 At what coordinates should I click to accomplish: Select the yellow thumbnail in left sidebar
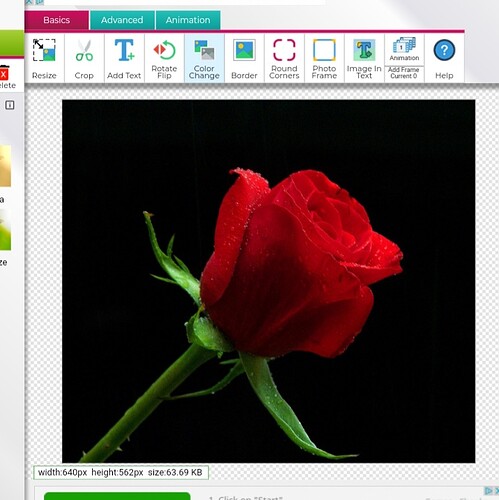[x=5, y=166]
